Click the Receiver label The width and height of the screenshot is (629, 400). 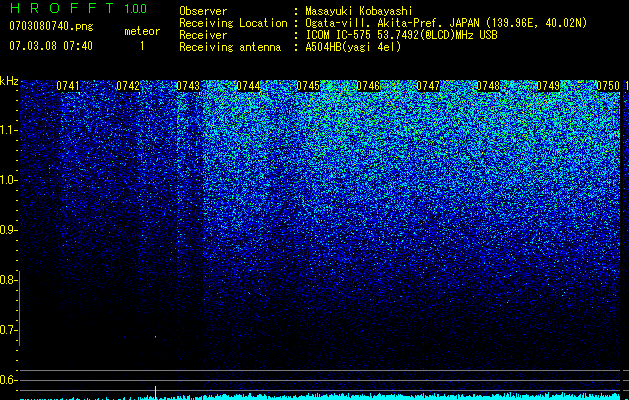point(203,35)
